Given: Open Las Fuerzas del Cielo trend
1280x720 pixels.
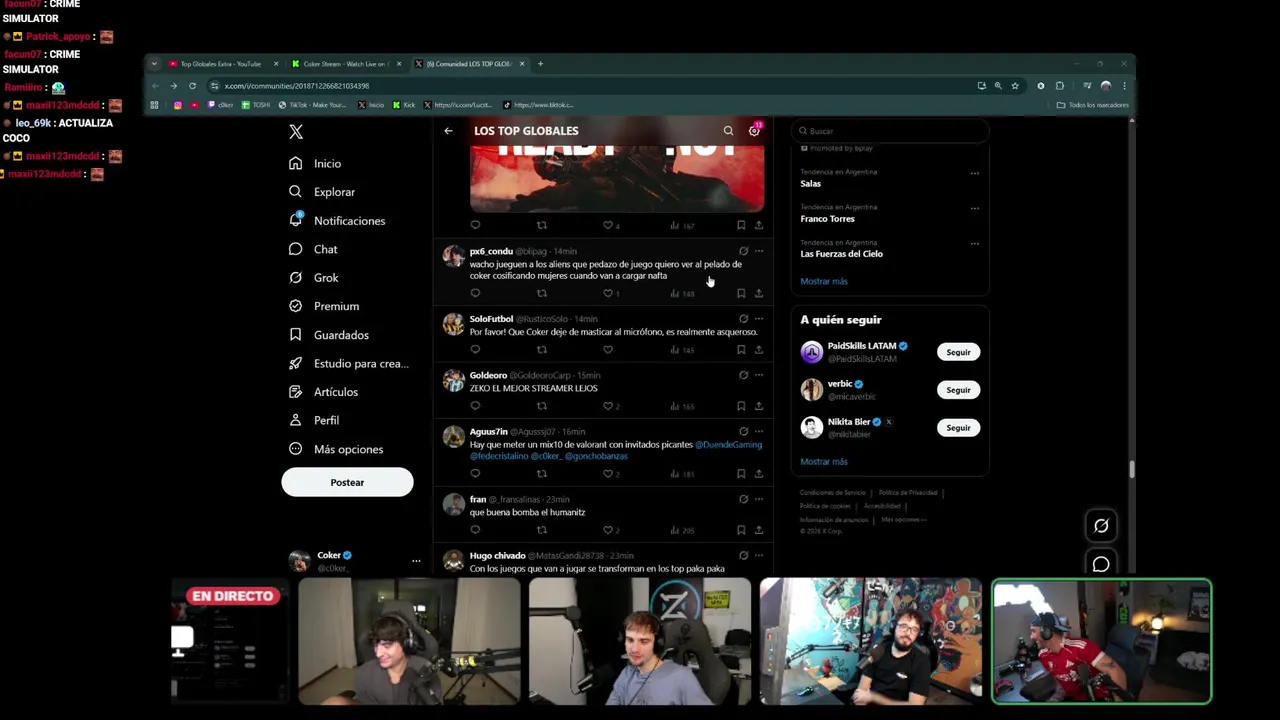Looking at the screenshot, I should click(x=841, y=254).
